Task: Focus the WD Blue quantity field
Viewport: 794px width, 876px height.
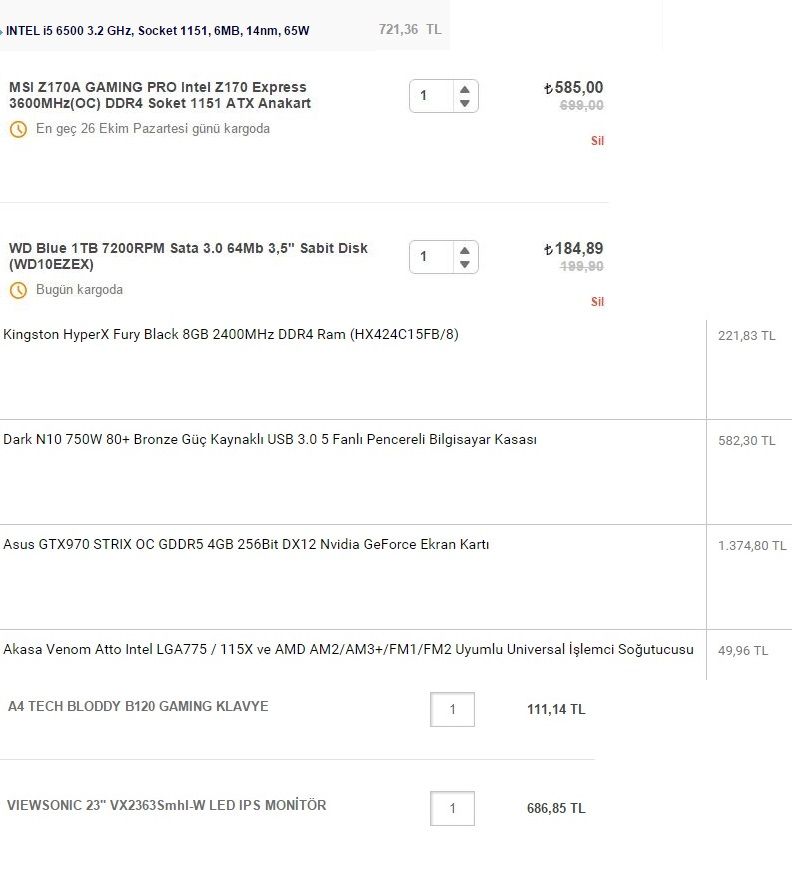Action: click(432, 257)
